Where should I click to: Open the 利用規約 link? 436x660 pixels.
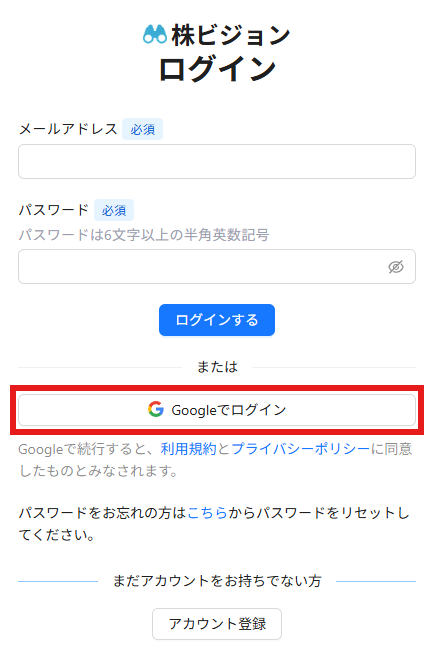coord(189,449)
